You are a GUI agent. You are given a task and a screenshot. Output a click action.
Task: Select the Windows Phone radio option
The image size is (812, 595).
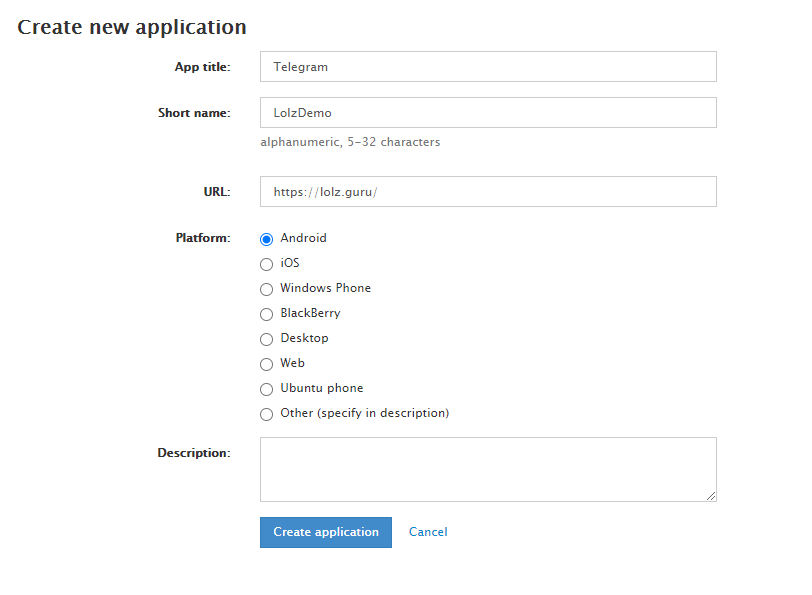click(x=266, y=289)
